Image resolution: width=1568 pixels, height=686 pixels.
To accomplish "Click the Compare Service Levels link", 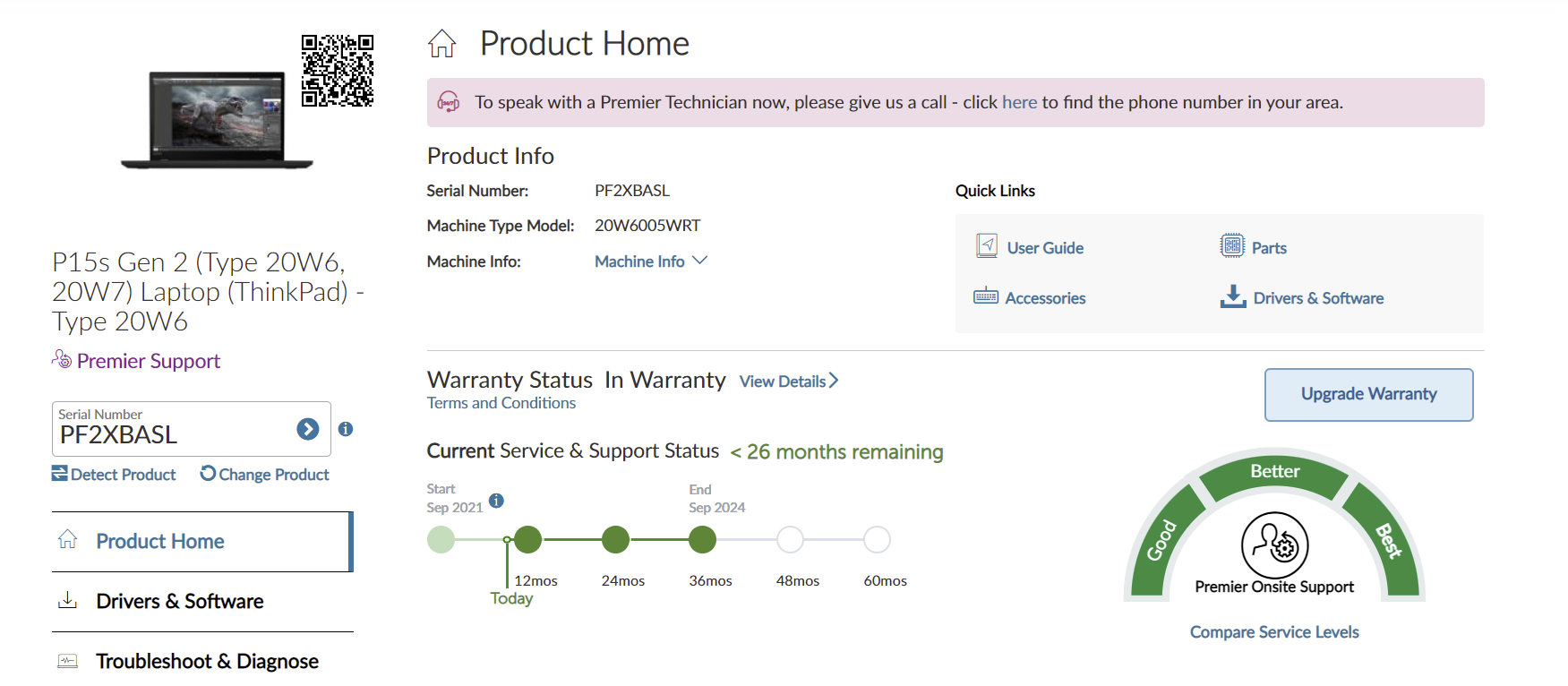I will tap(1274, 632).
